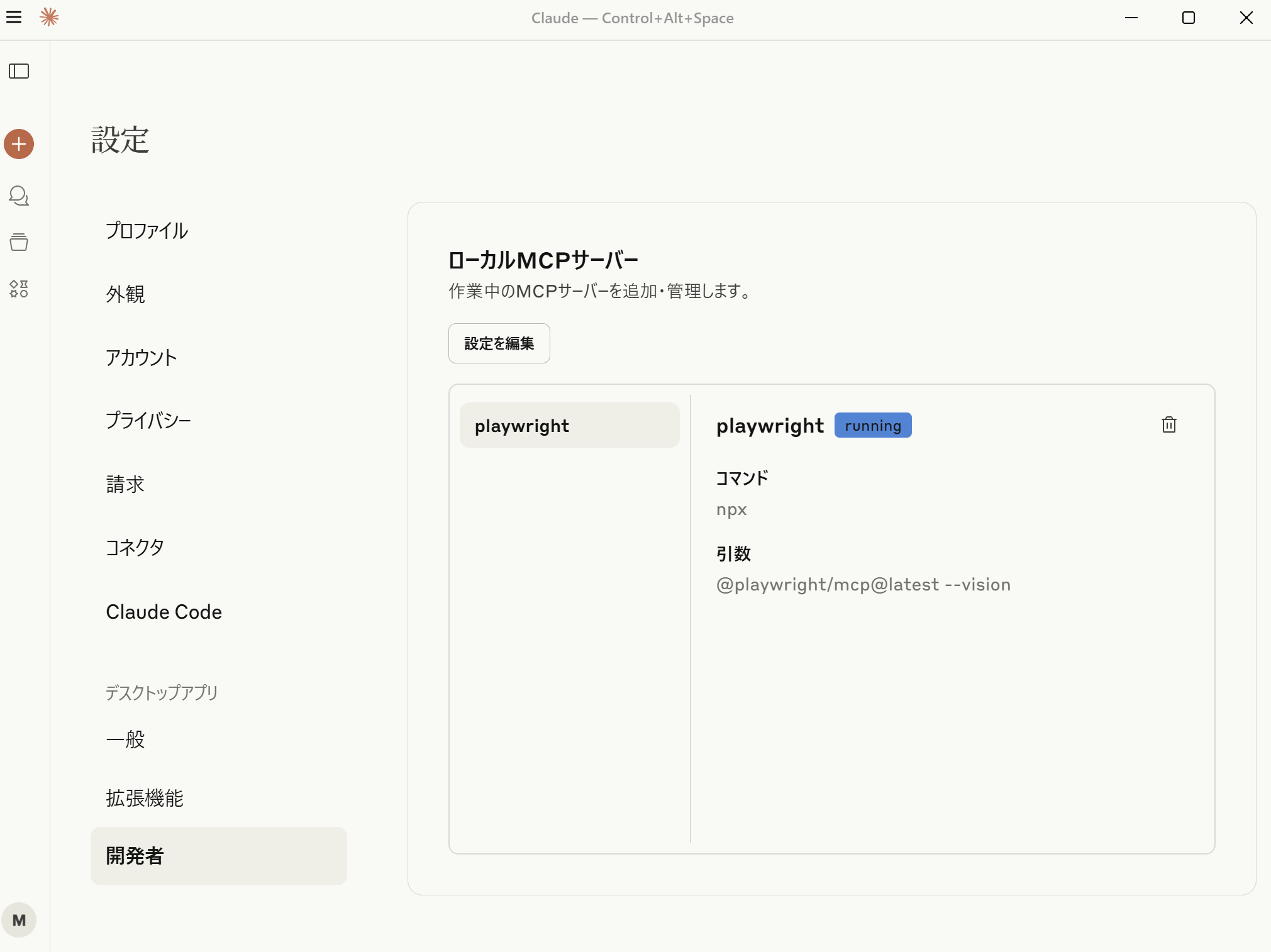
Task: Select the 開発者 settings section
Action: (218, 856)
